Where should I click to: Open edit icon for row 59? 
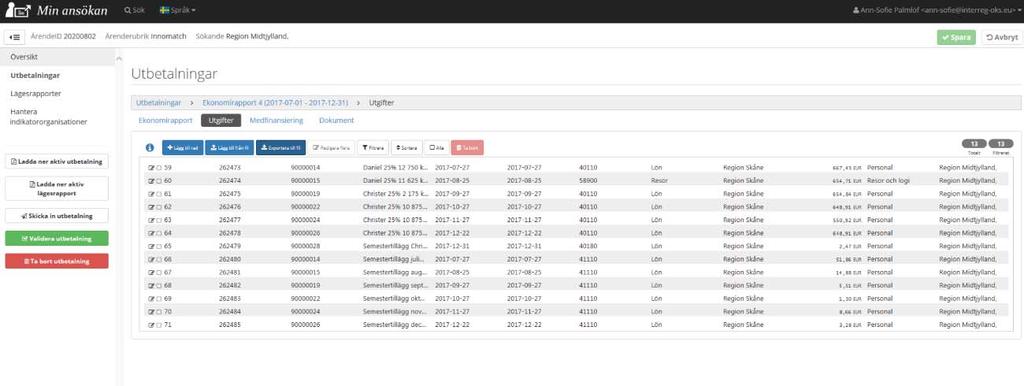click(152, 168)
